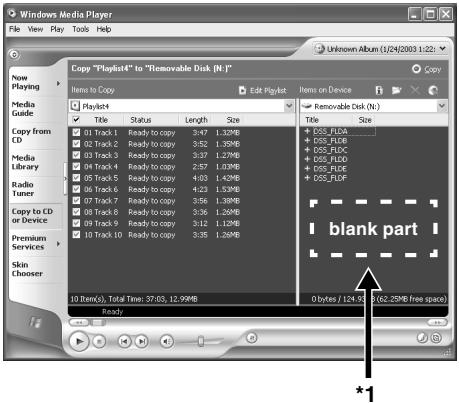Open the Tools menu
The height and width of the screenshot is (403, 459).
point(81,29)
